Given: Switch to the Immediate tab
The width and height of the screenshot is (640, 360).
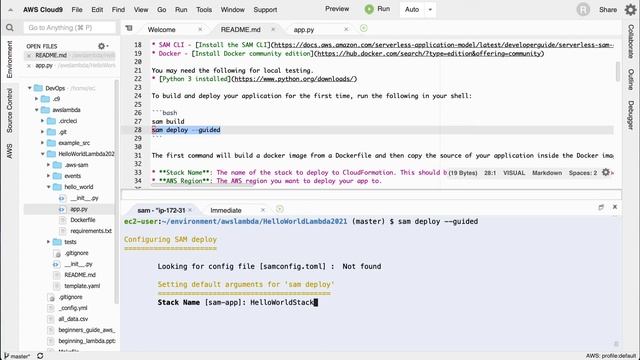Looking at the screenshot, I should 226,210.
